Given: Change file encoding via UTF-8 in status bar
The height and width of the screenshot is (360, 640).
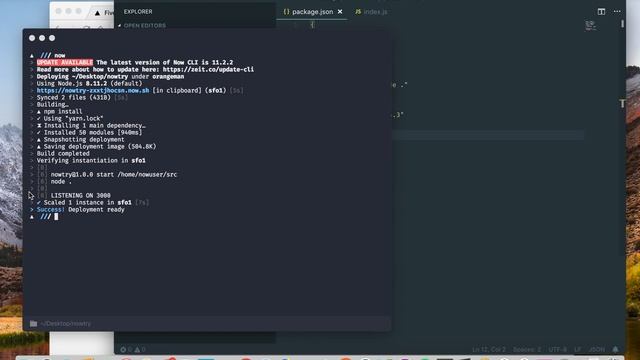Looking at the screenshot, I should [558, 349].
